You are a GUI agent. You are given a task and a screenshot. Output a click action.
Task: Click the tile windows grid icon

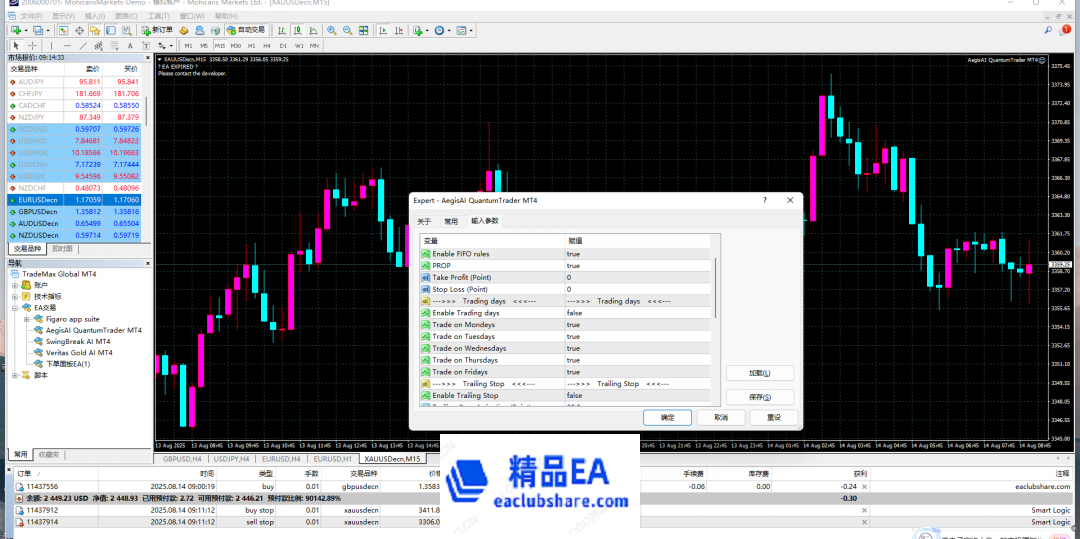coord(362,30)
